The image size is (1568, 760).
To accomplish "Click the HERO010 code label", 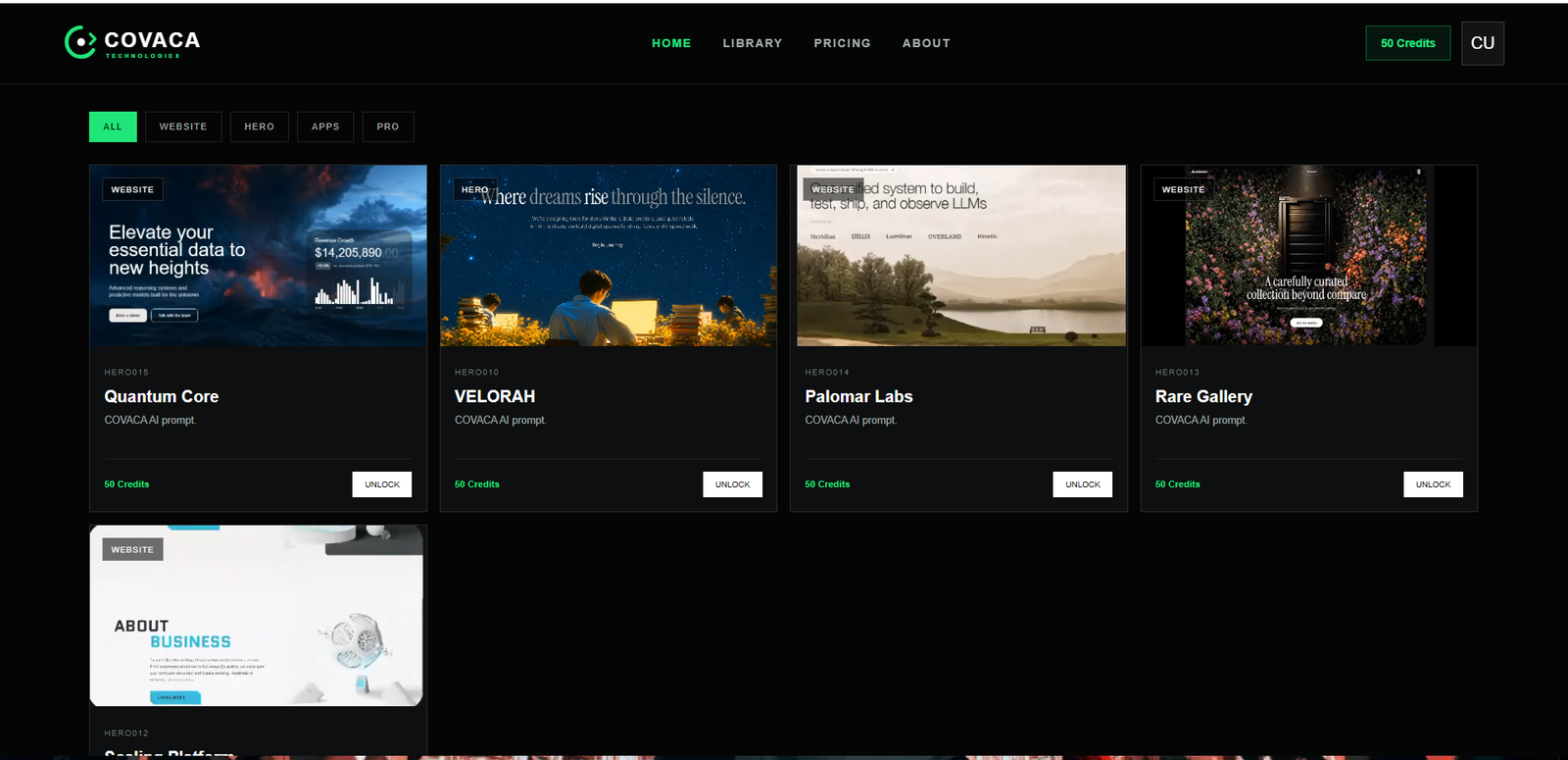I will click(x=477, y=373).
